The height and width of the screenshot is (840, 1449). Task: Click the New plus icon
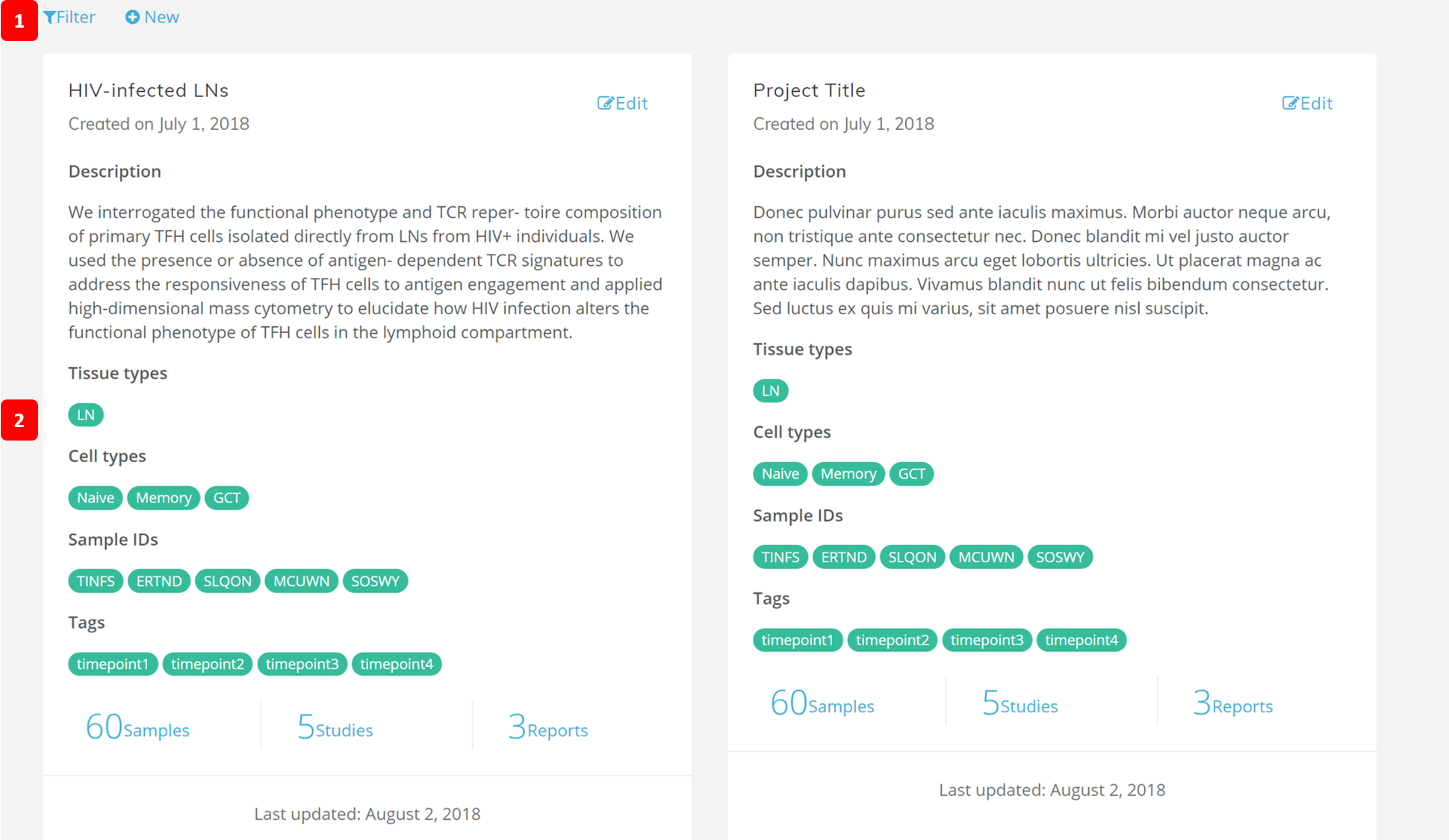[x=132, y=17]
